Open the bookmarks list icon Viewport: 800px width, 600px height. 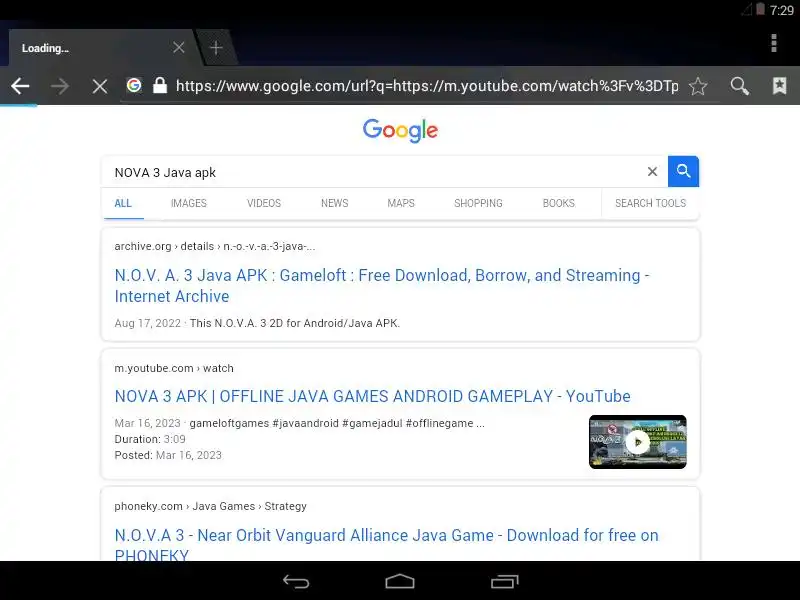point(779,86)
